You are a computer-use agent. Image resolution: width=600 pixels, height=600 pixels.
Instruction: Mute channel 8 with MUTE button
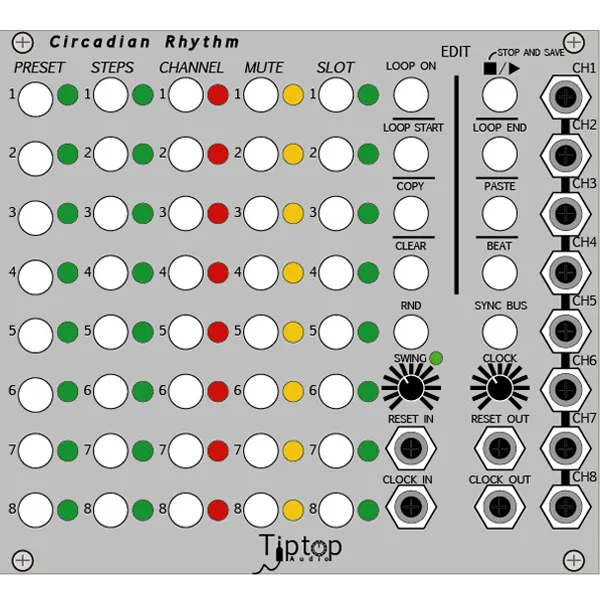click(x=261, y=510)
